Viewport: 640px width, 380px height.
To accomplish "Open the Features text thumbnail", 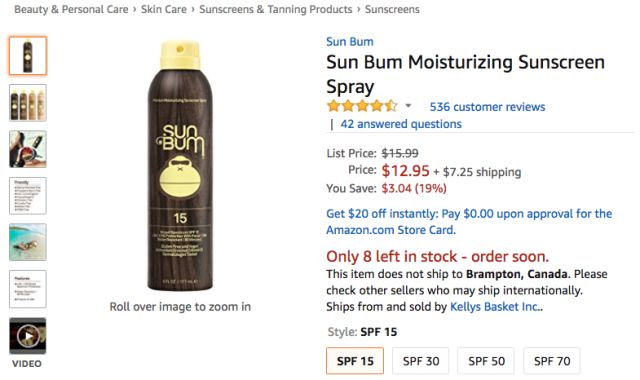I will (28, 289).
